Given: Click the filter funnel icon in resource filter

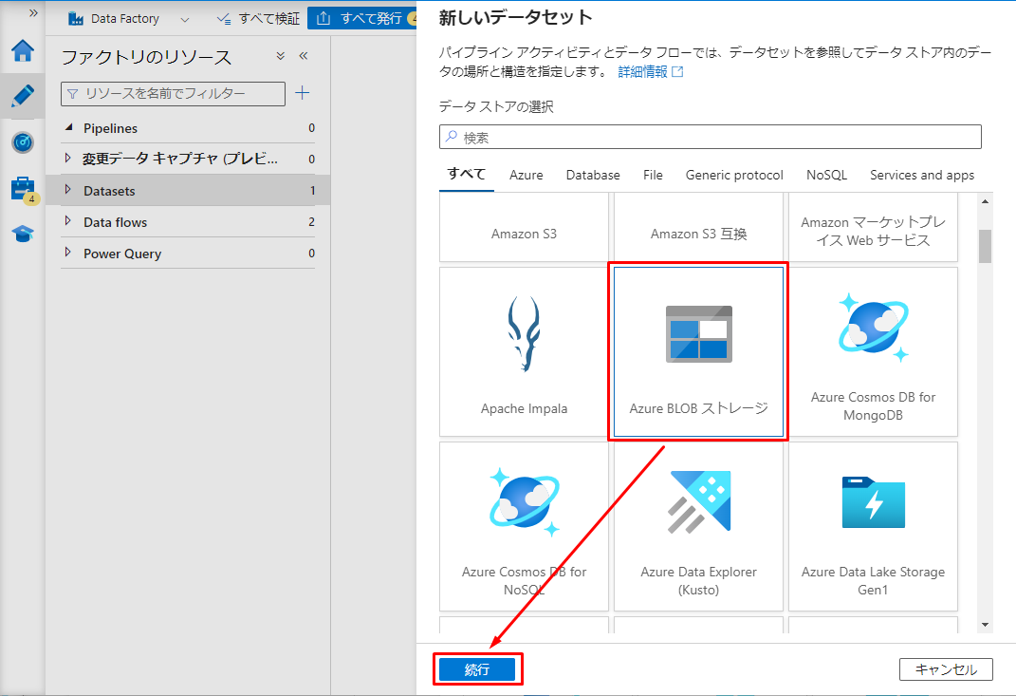Looking at the screenshot, I should pyautogui.click(x=73, y=94).
